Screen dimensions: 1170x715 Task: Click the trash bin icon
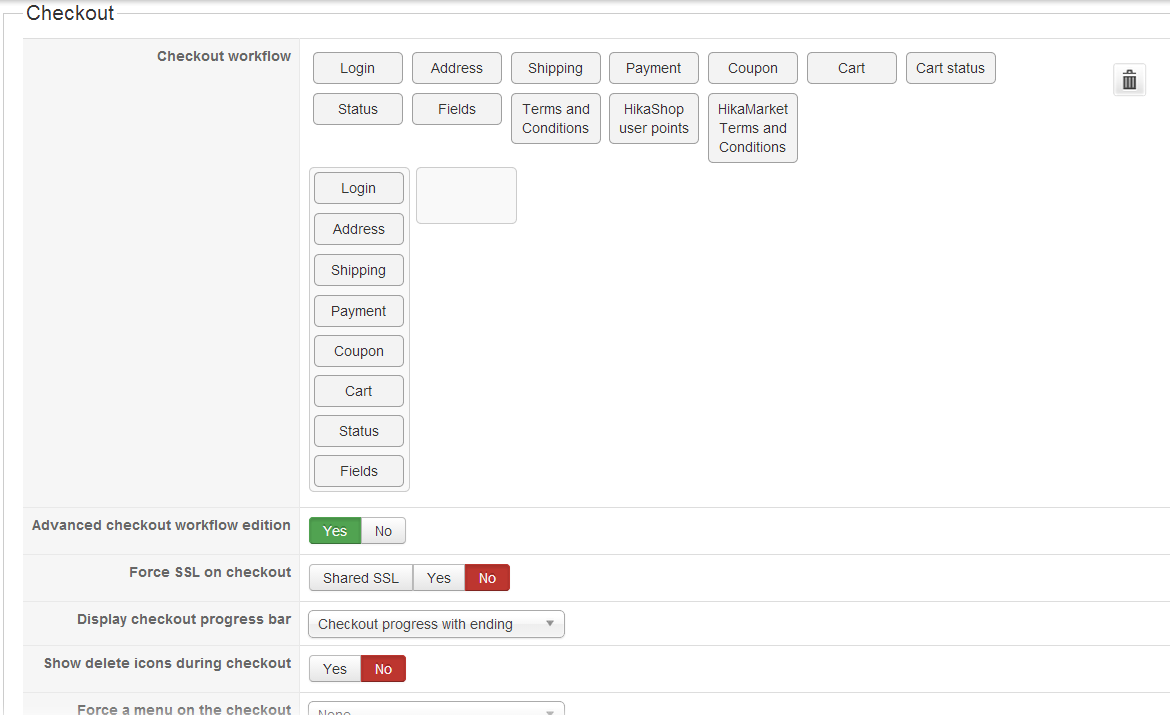1129,80
